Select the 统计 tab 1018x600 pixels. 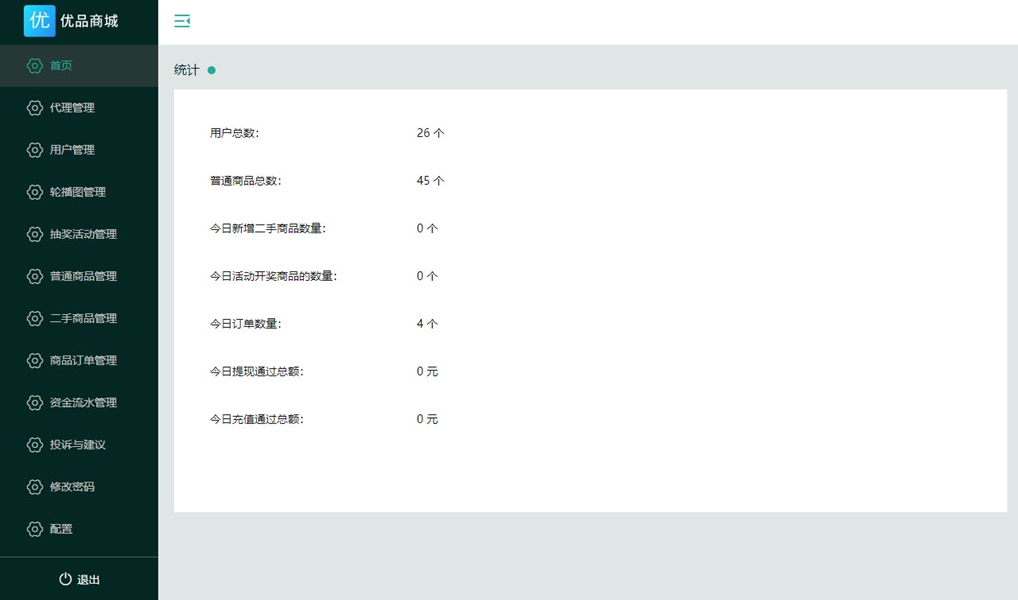(187, 70)
